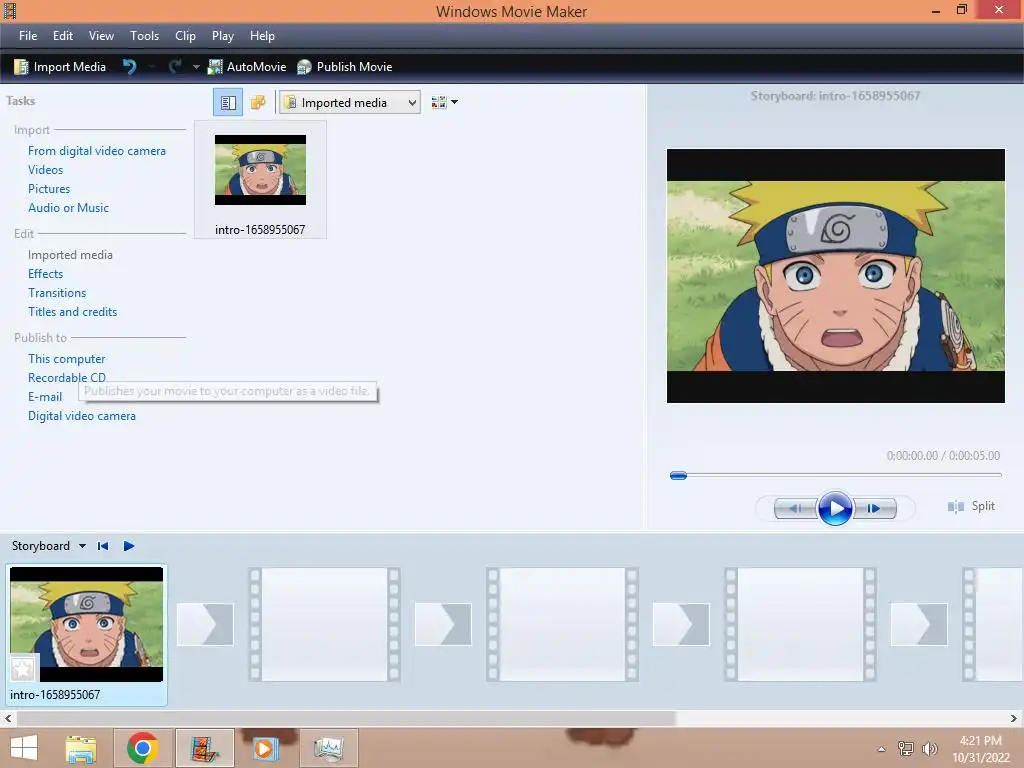Open the File menu
This screenshot has height=768, width=1024.
(x=28, y=36)
